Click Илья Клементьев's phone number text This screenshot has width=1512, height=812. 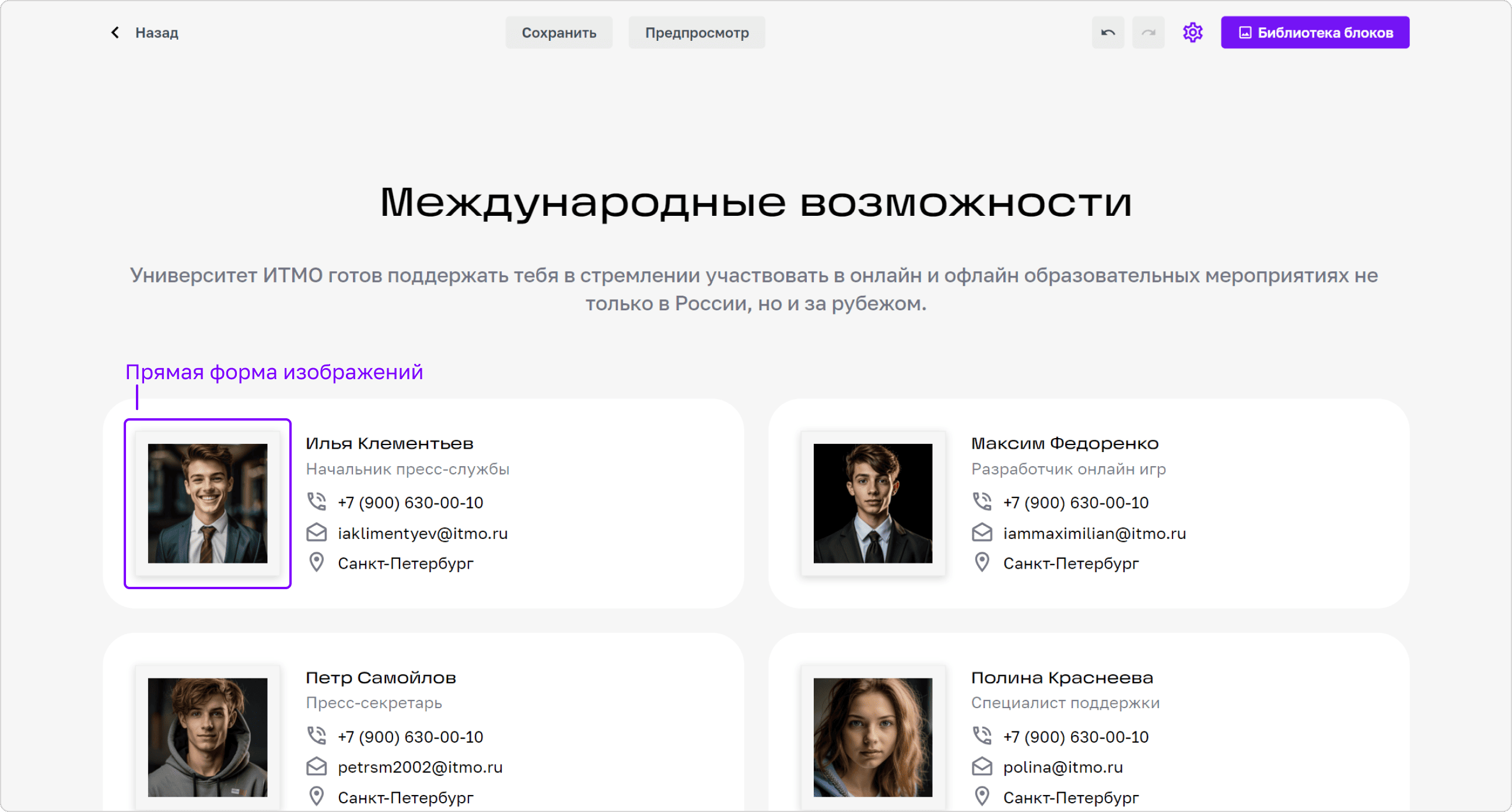410,503
